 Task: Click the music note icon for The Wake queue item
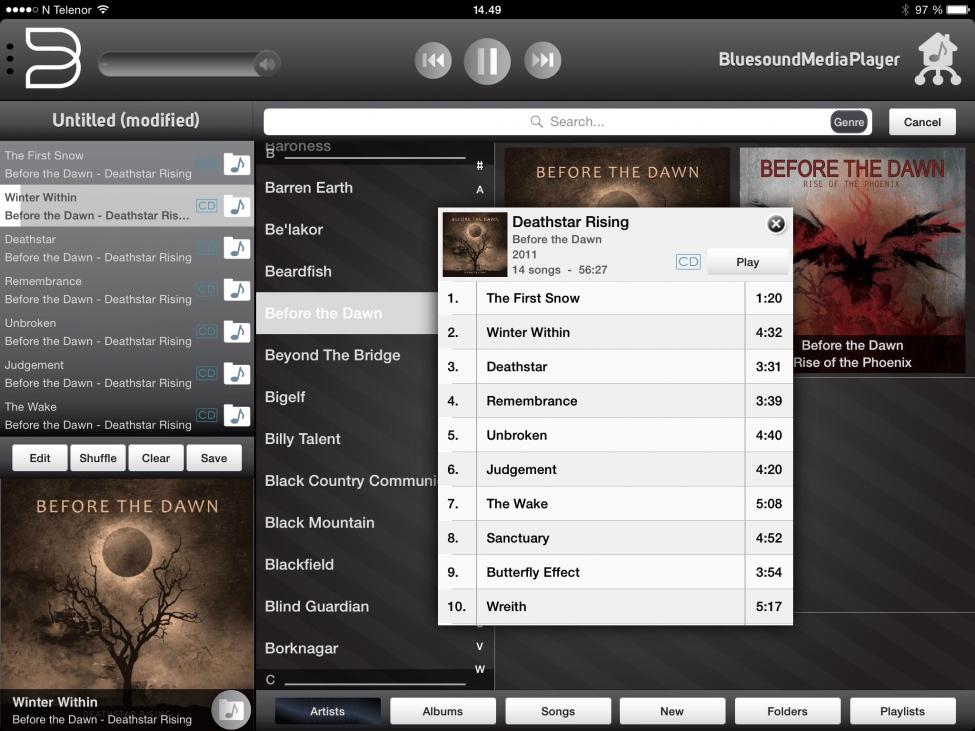click(x=237, y=415)
